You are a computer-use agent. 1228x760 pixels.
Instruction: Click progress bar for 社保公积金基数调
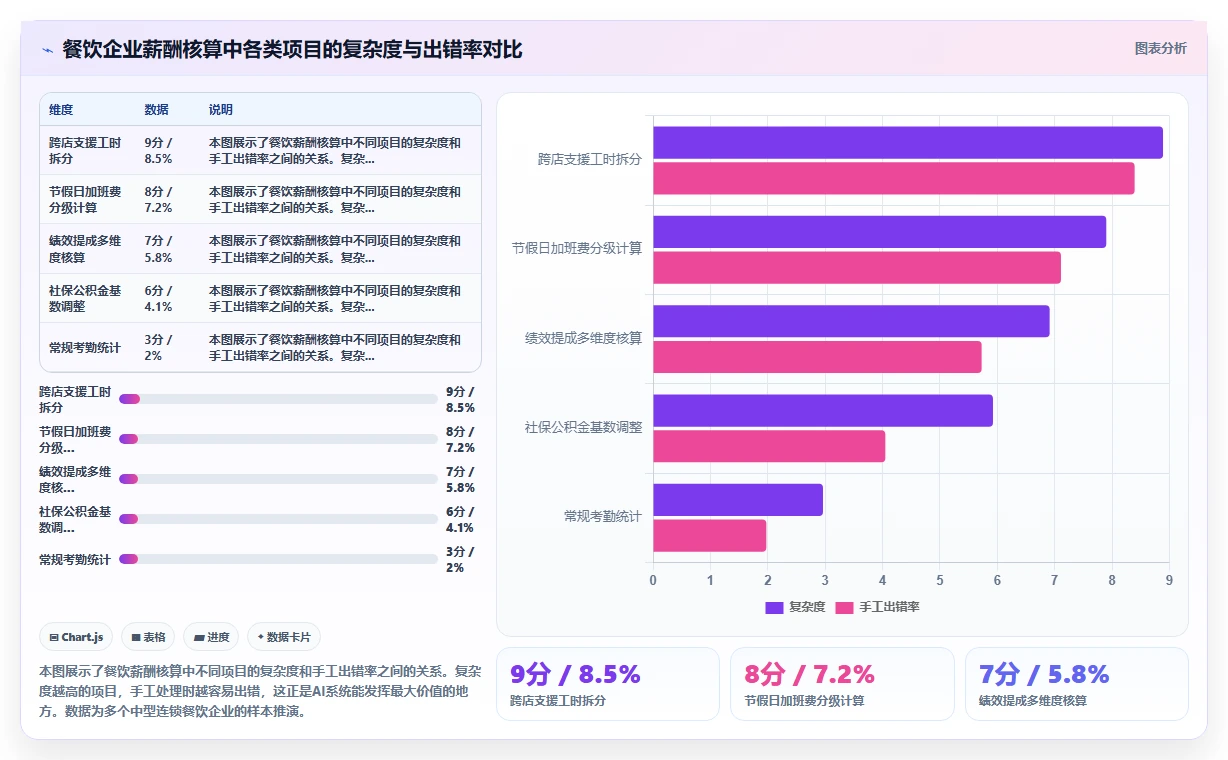pyautogui.click(x=278, y=519)
